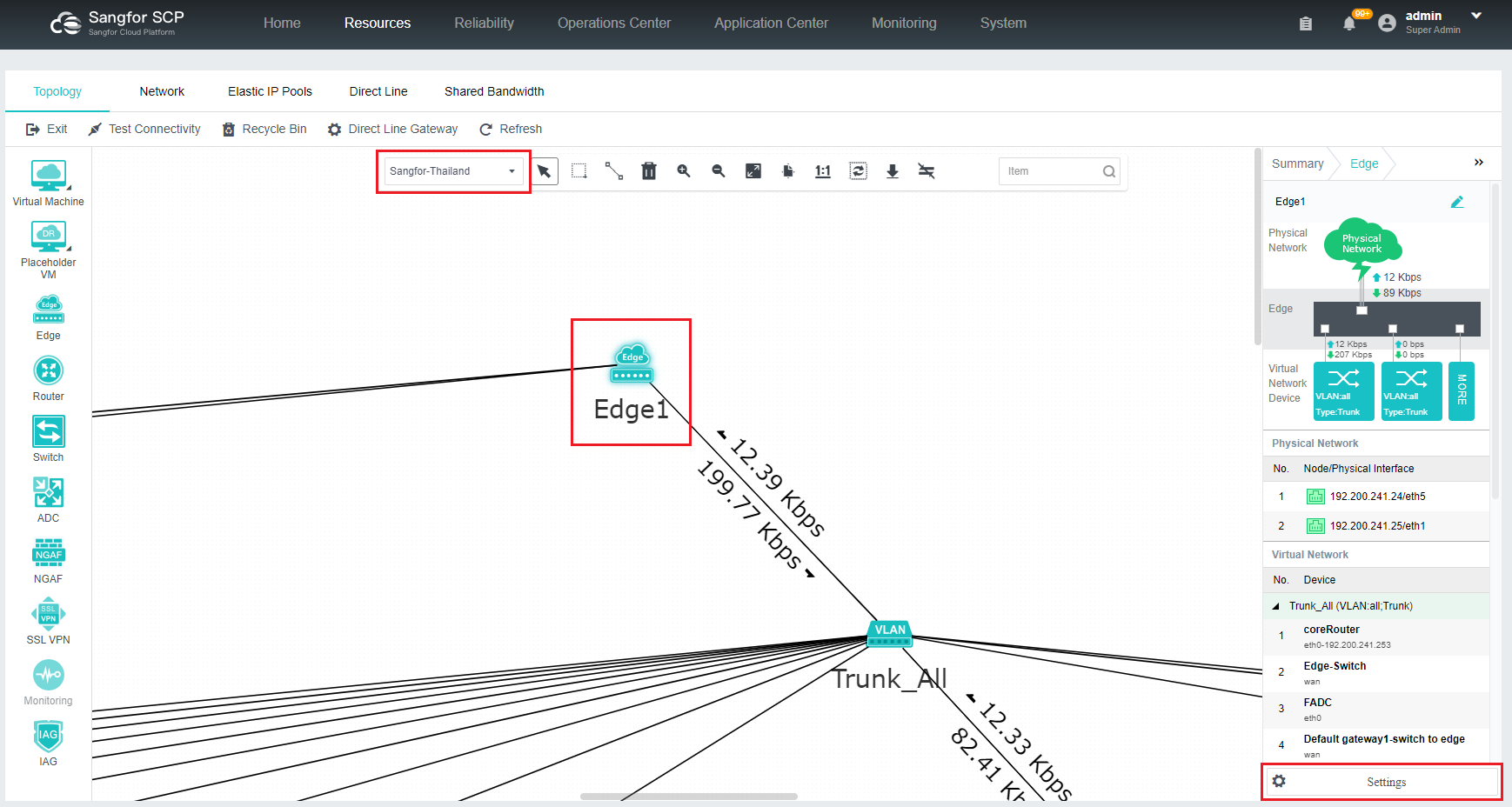Screen dimensions: 1512x807
Task: Click the 1:1 actual size icon
Action: 823,171
